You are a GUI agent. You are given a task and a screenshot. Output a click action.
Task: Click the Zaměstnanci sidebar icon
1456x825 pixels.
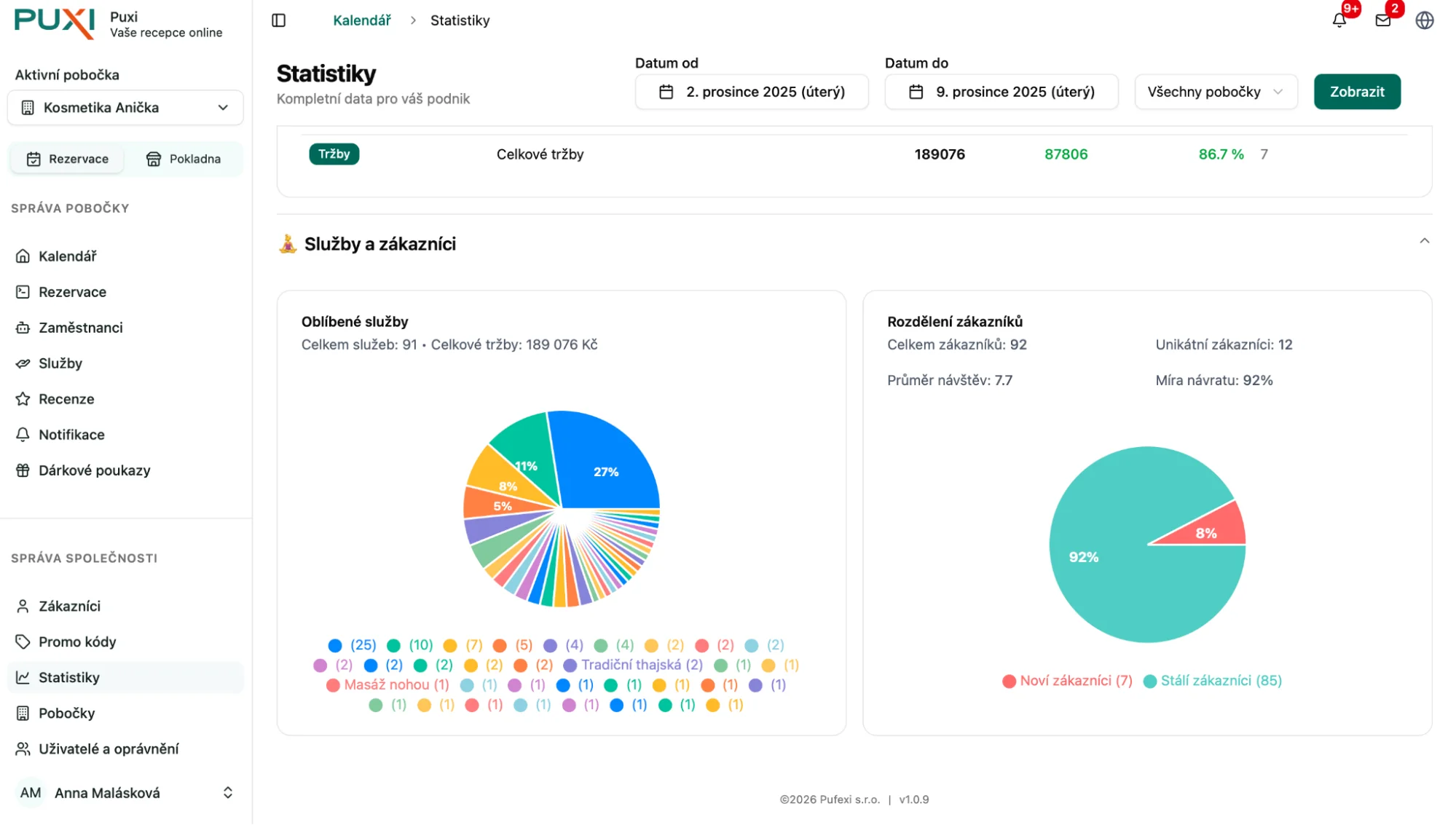coord(23,328)
